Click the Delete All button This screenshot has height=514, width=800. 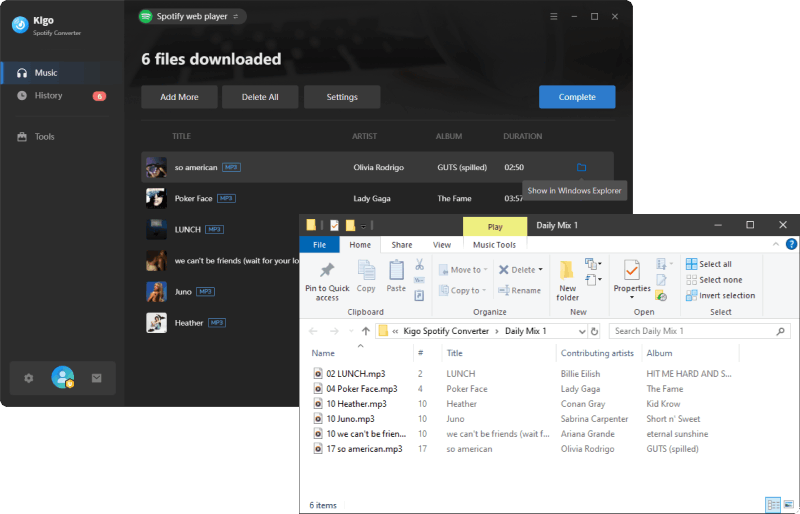260,97
